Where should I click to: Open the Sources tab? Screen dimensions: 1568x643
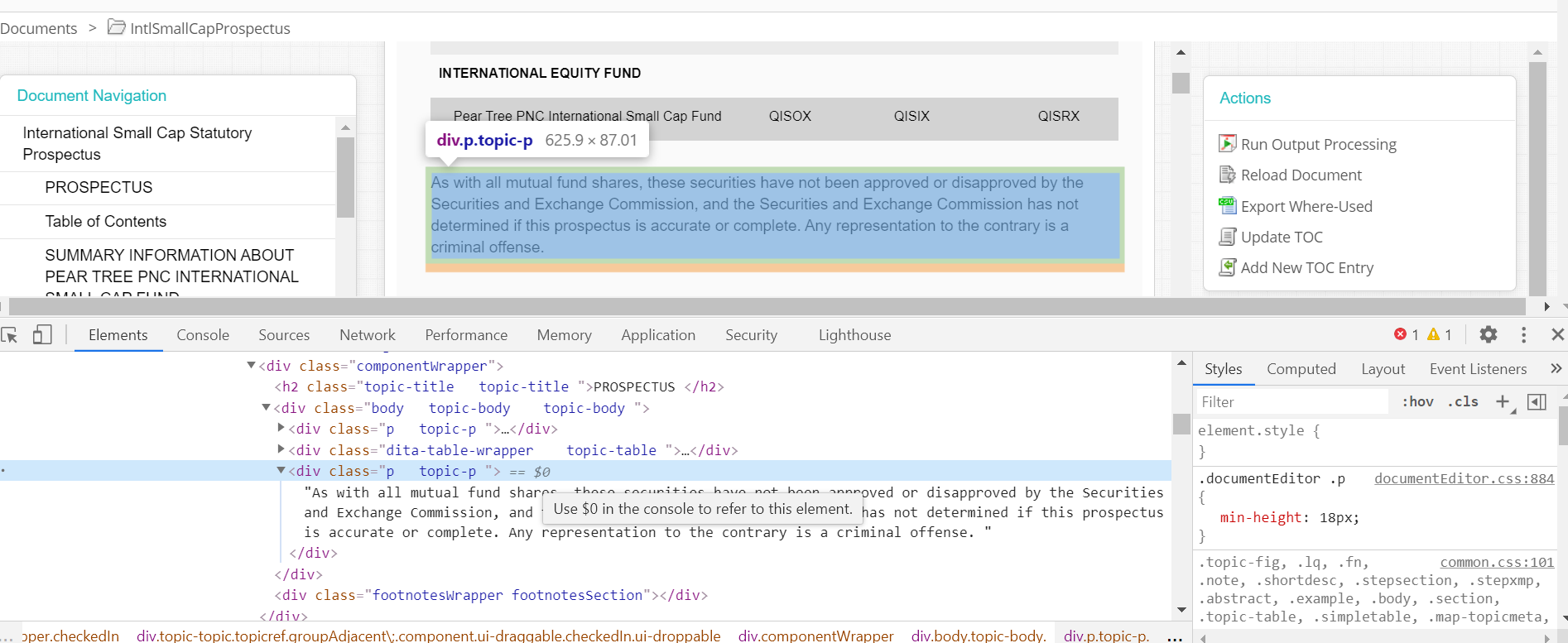(284, 334)
